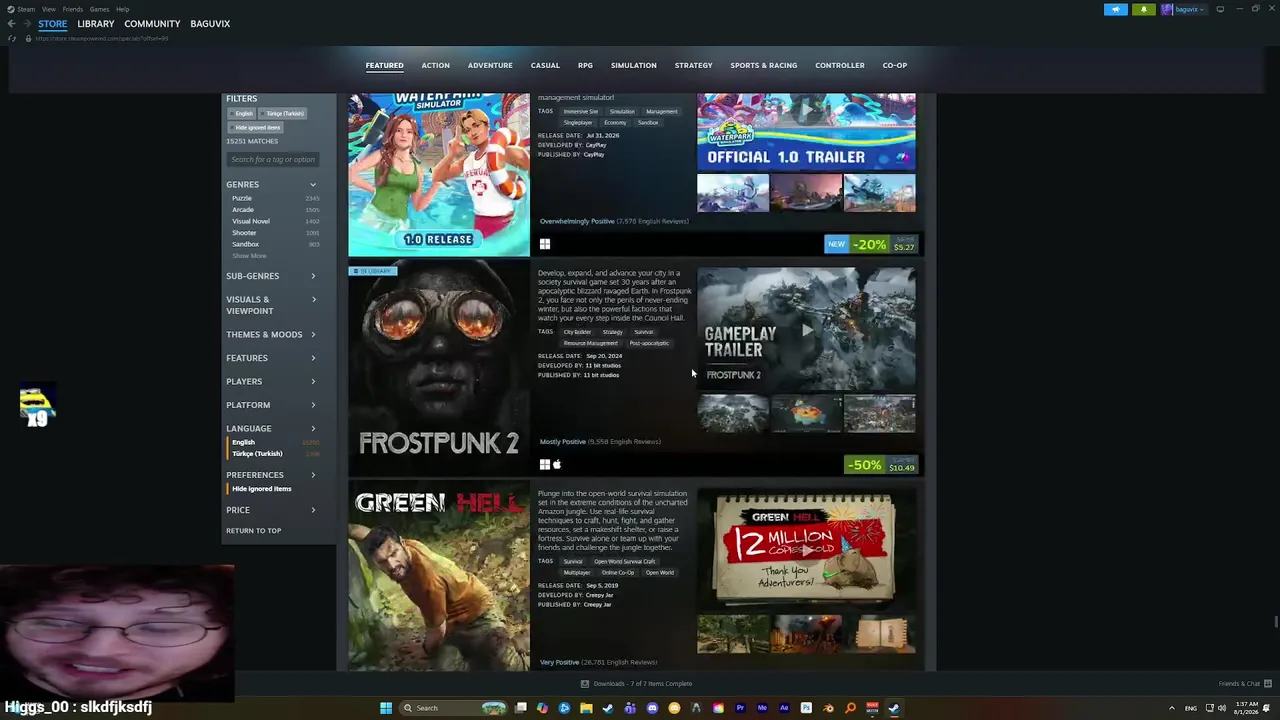Select the ACTION category tab
This screenshot has height=720, width=1280.
click(x=435, y=65)
